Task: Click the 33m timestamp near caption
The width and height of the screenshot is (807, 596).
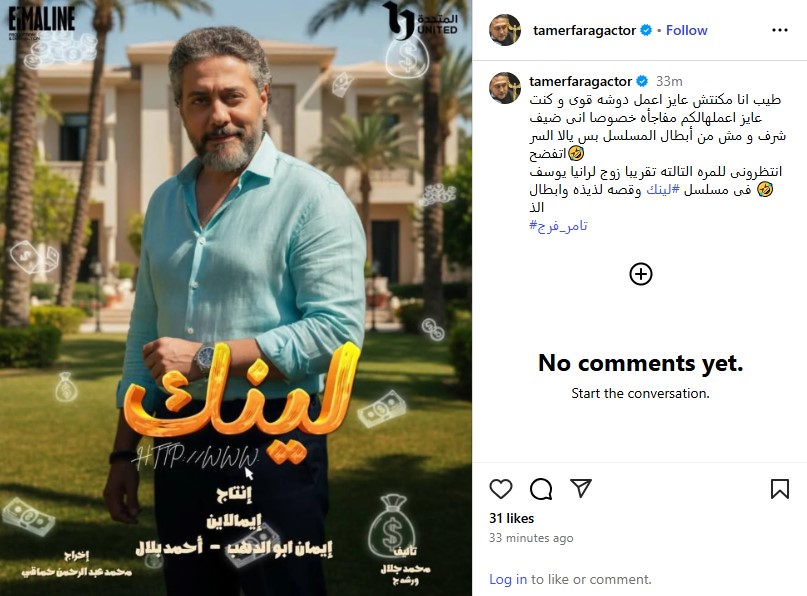Action: click(669, 81)
